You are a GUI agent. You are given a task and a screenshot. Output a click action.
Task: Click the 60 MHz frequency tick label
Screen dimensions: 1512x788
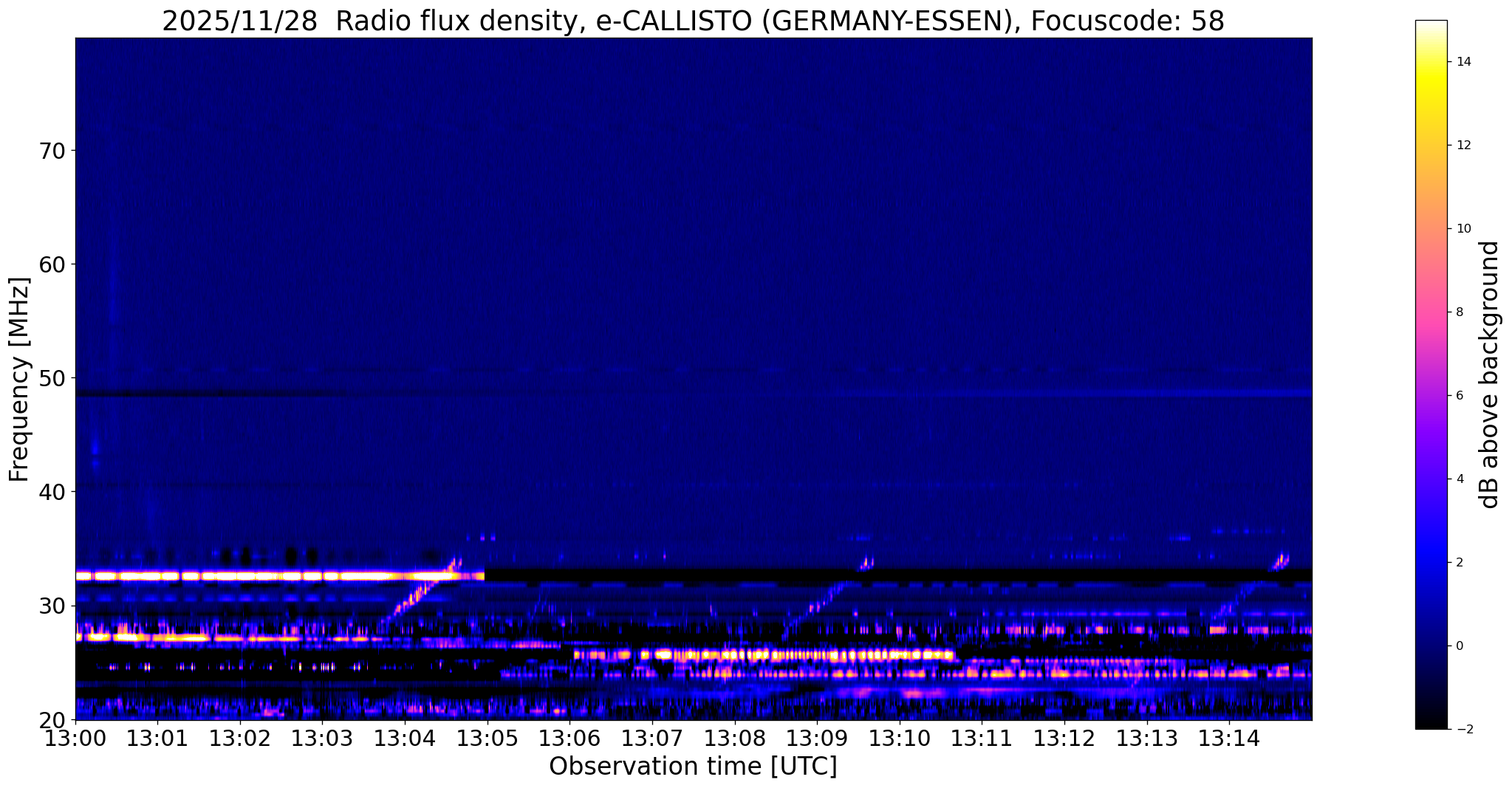52,264
